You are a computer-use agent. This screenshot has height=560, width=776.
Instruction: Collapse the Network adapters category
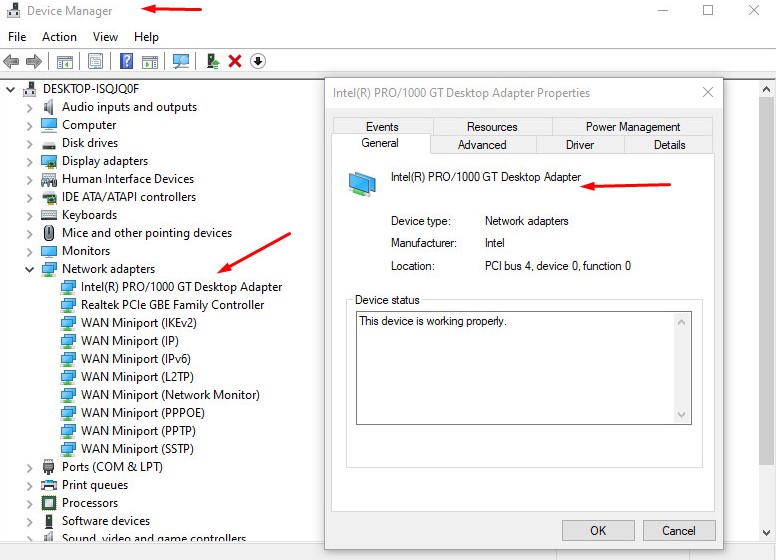click(28, 269)
